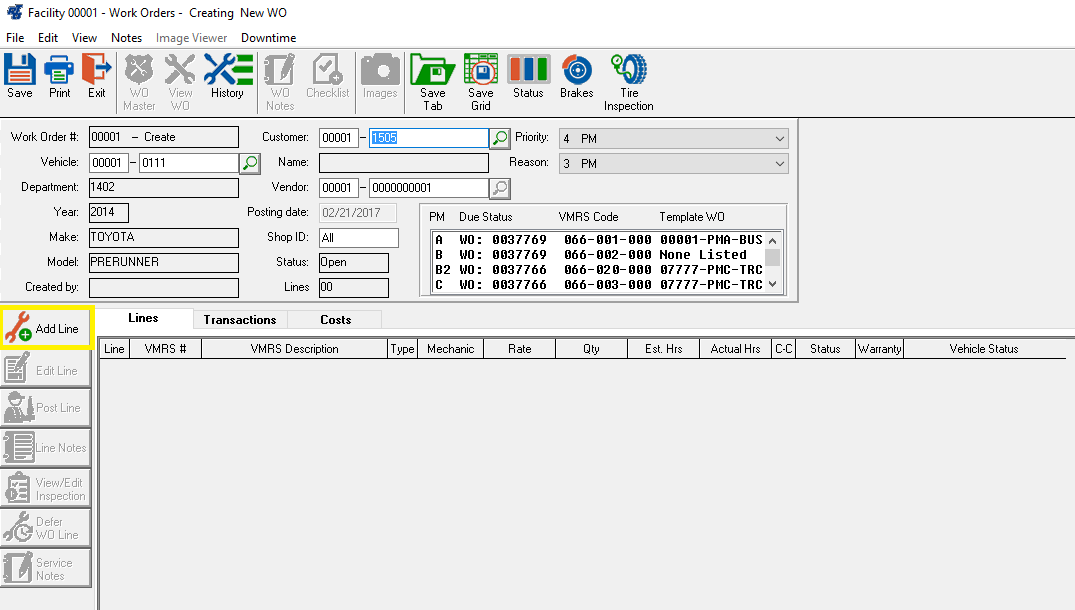Switch to the Costs tab
This screenshot has height=610, width=1075.
tap(335, 320)
